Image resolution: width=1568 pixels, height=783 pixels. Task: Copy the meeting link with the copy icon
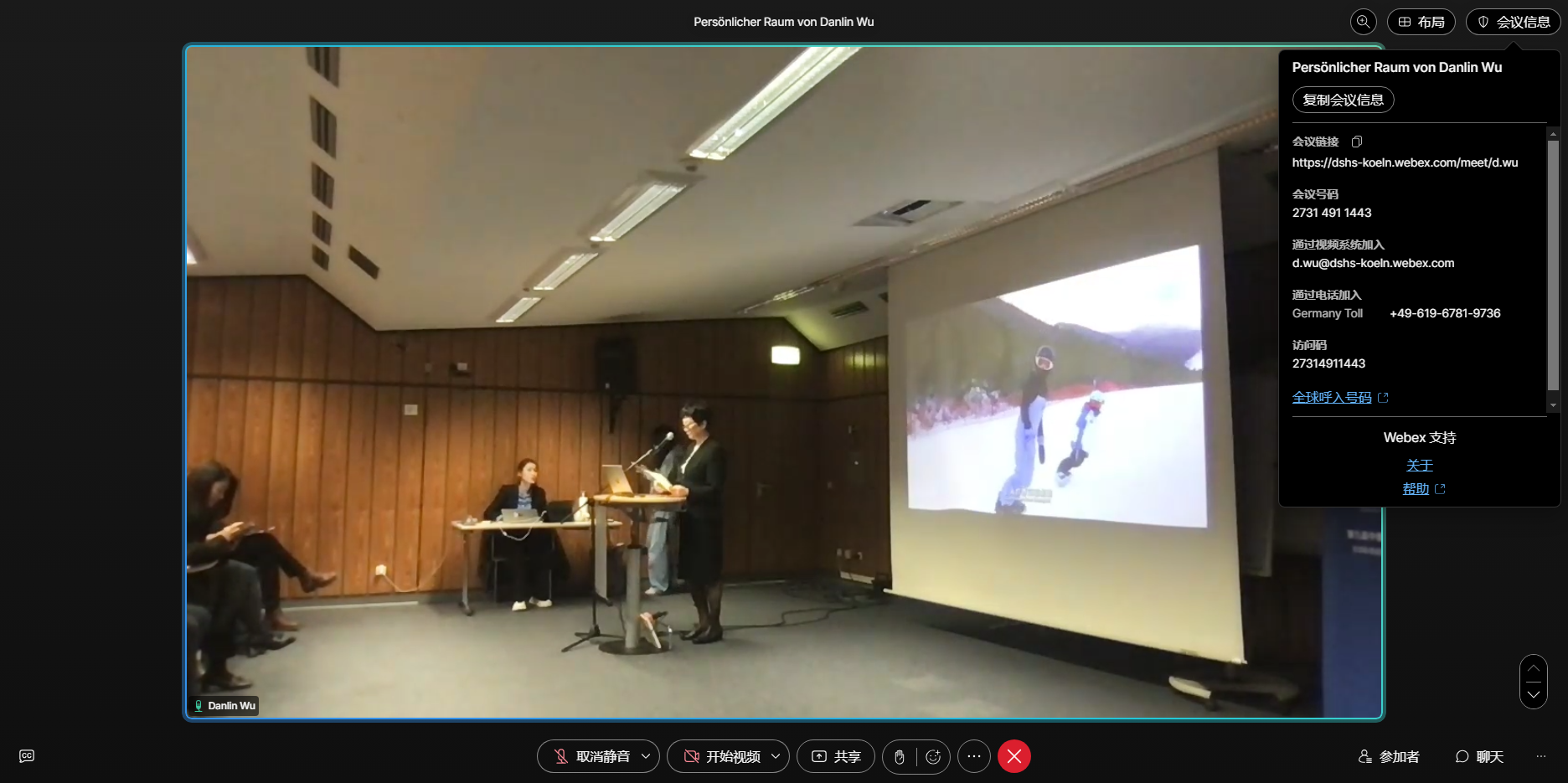pos(1357,142)
